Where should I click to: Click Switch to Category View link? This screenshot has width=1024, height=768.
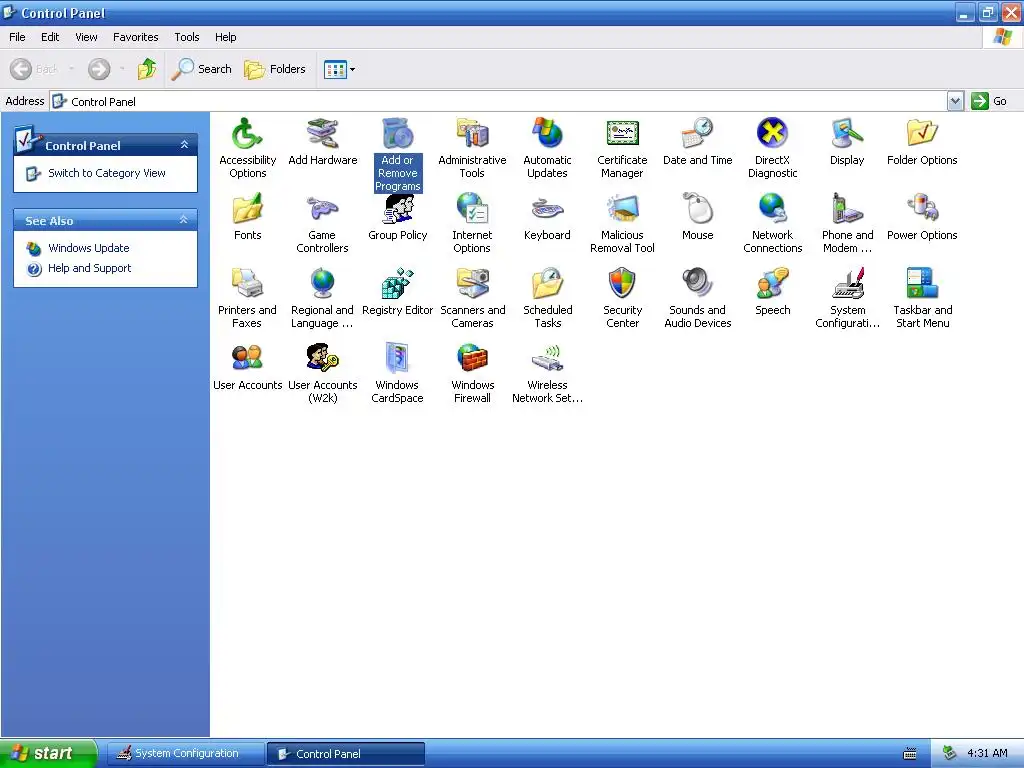pyautogui.click(x=106, y=173)
